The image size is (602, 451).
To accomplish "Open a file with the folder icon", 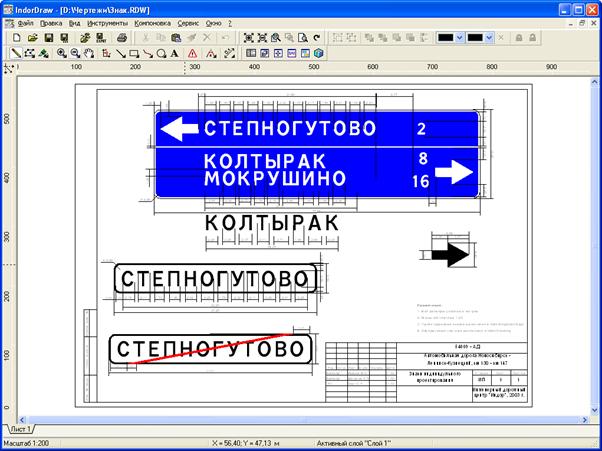I will pos(31,37).
